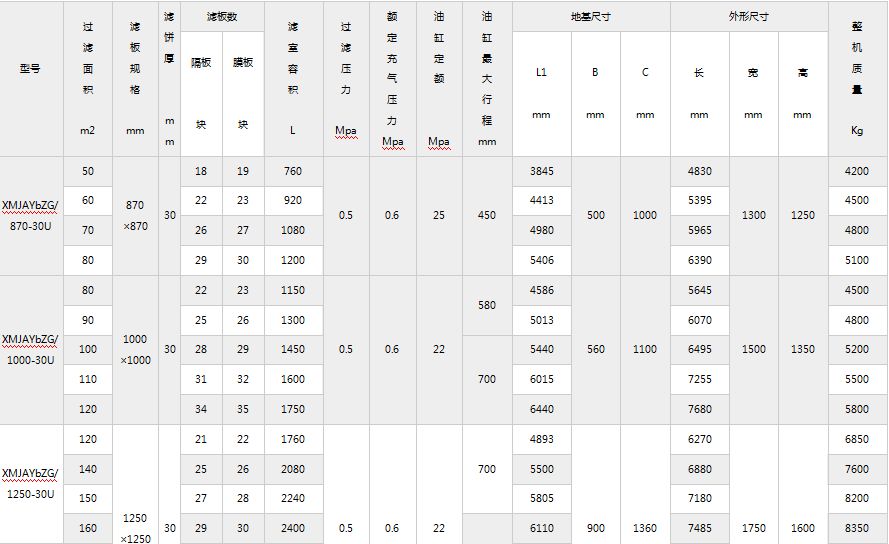Select the XMJAYbZG/1250-30U model cell

(x=31, y=482)
